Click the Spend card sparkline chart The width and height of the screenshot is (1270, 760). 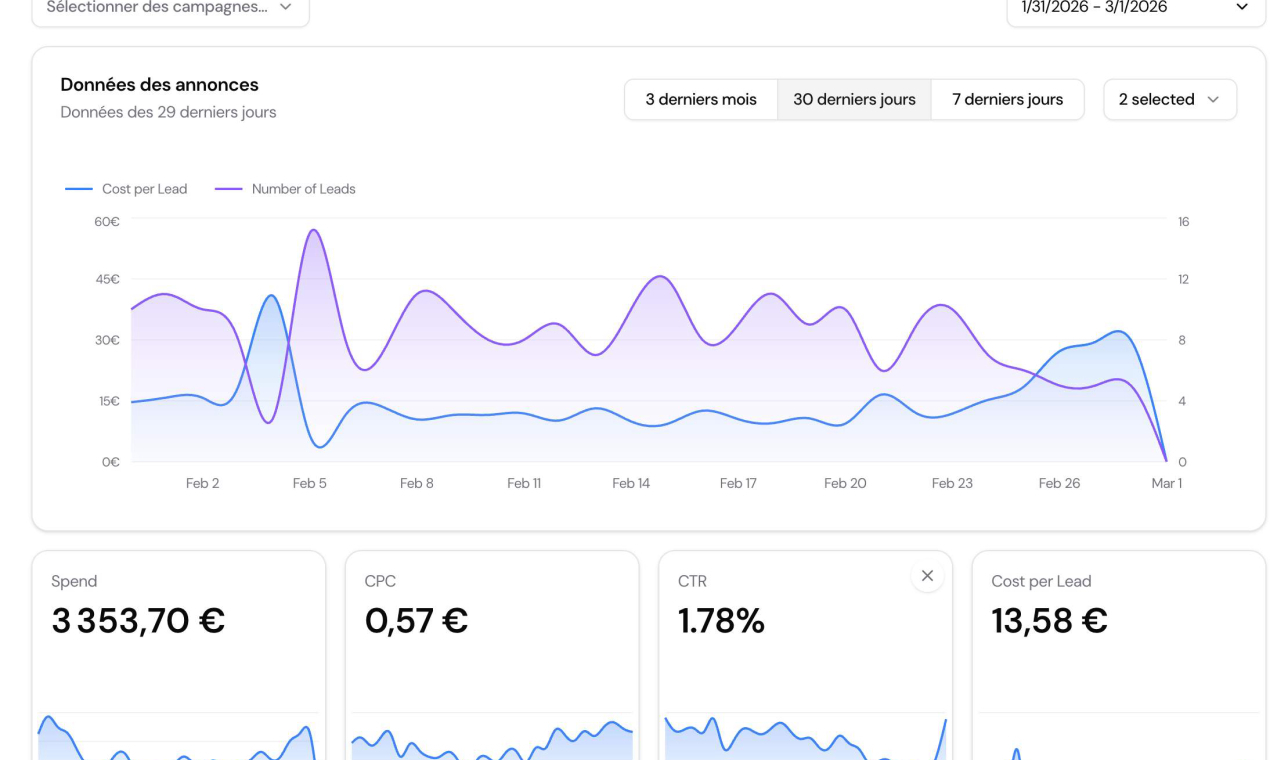(178, 740)
